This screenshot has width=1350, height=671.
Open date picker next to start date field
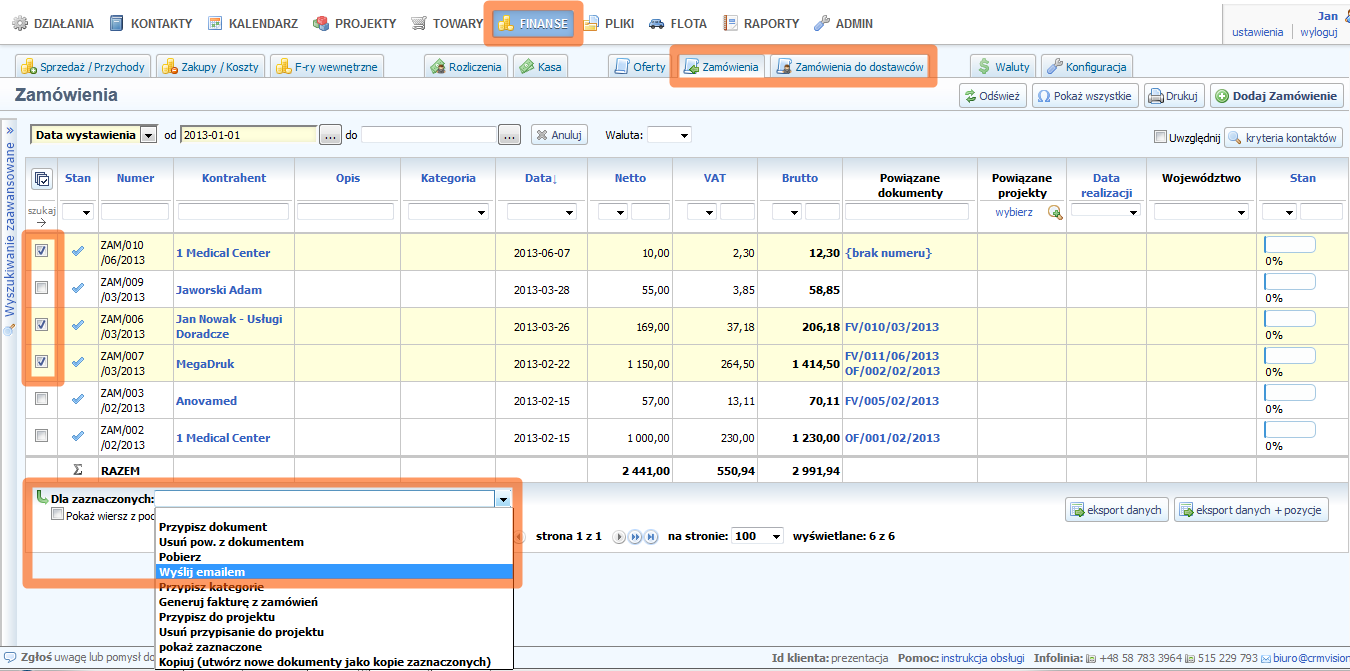point(330,135)
